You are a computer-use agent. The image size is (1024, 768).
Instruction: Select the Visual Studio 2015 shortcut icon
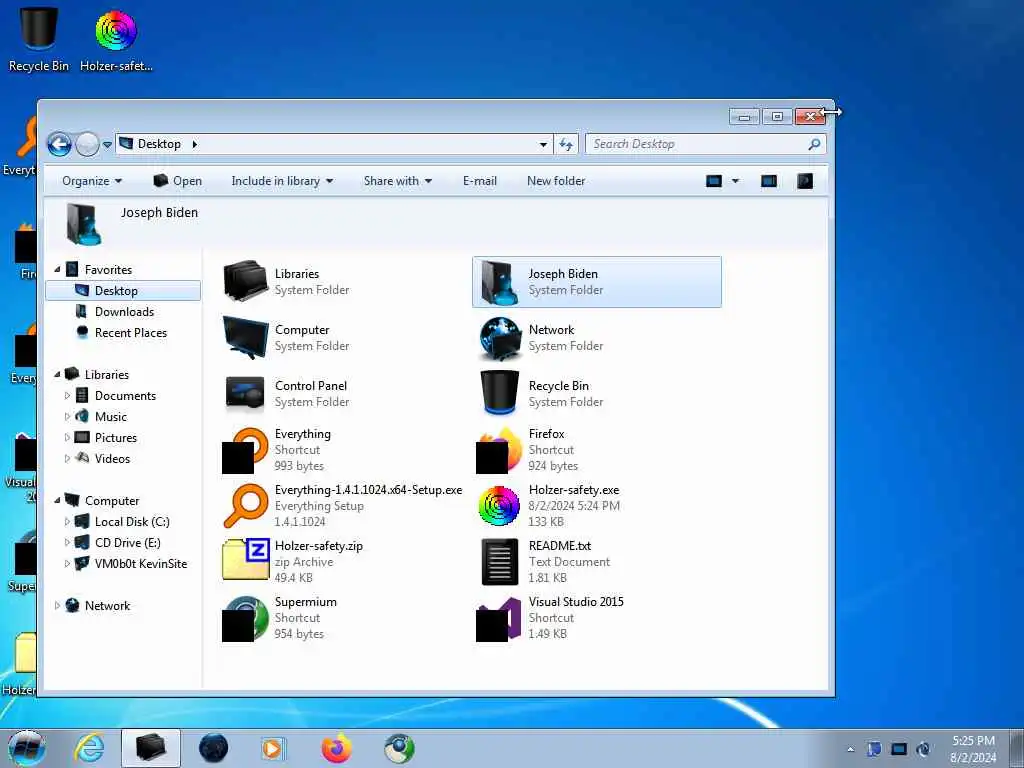pyautogui.click(x=499, y=618)
